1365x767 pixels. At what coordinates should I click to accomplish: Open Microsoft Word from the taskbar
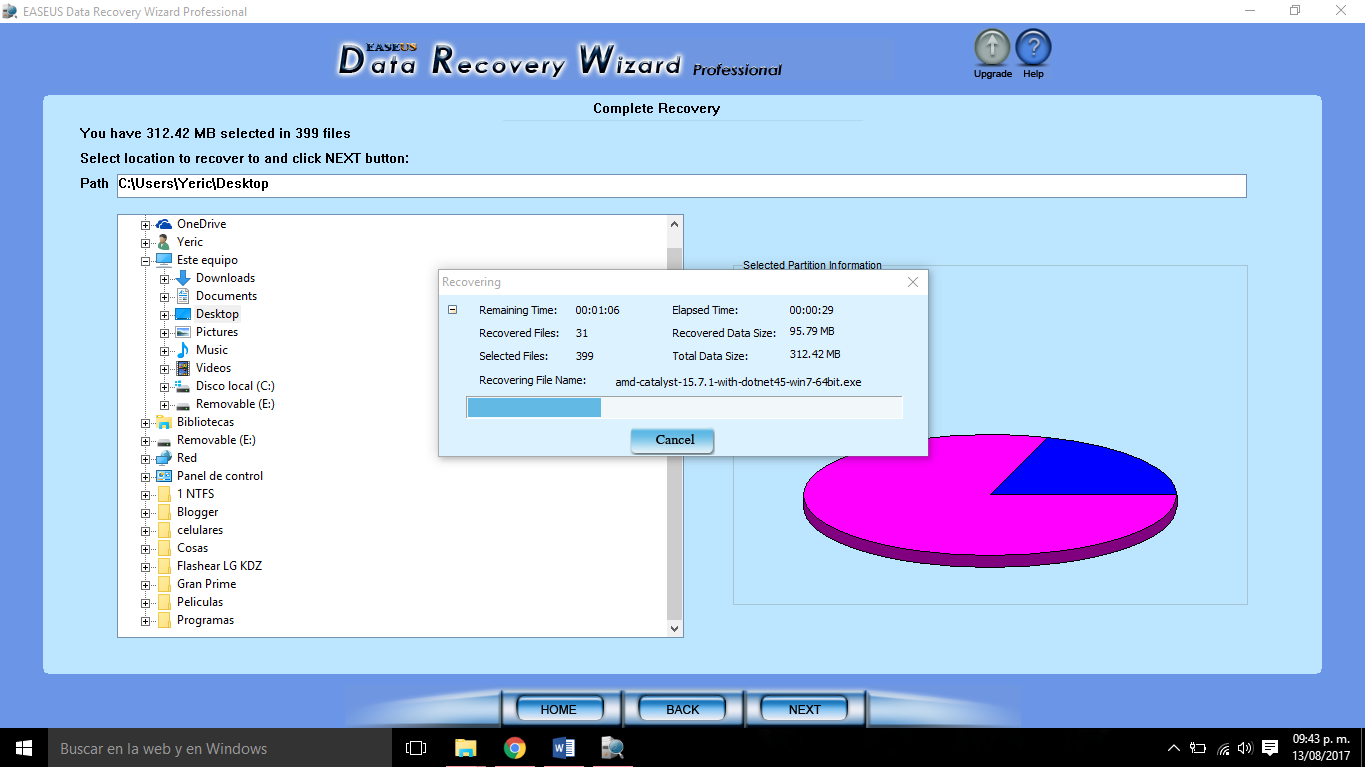pyautogui.click(x=563, y=748)
